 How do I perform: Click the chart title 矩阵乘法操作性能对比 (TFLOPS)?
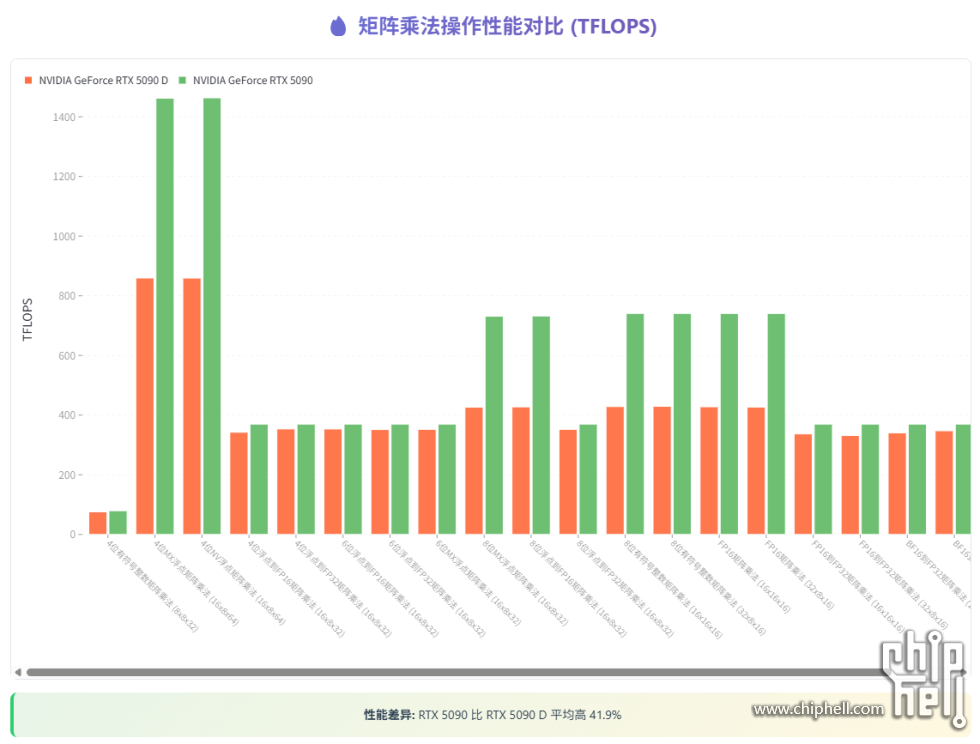coord(507,26)
